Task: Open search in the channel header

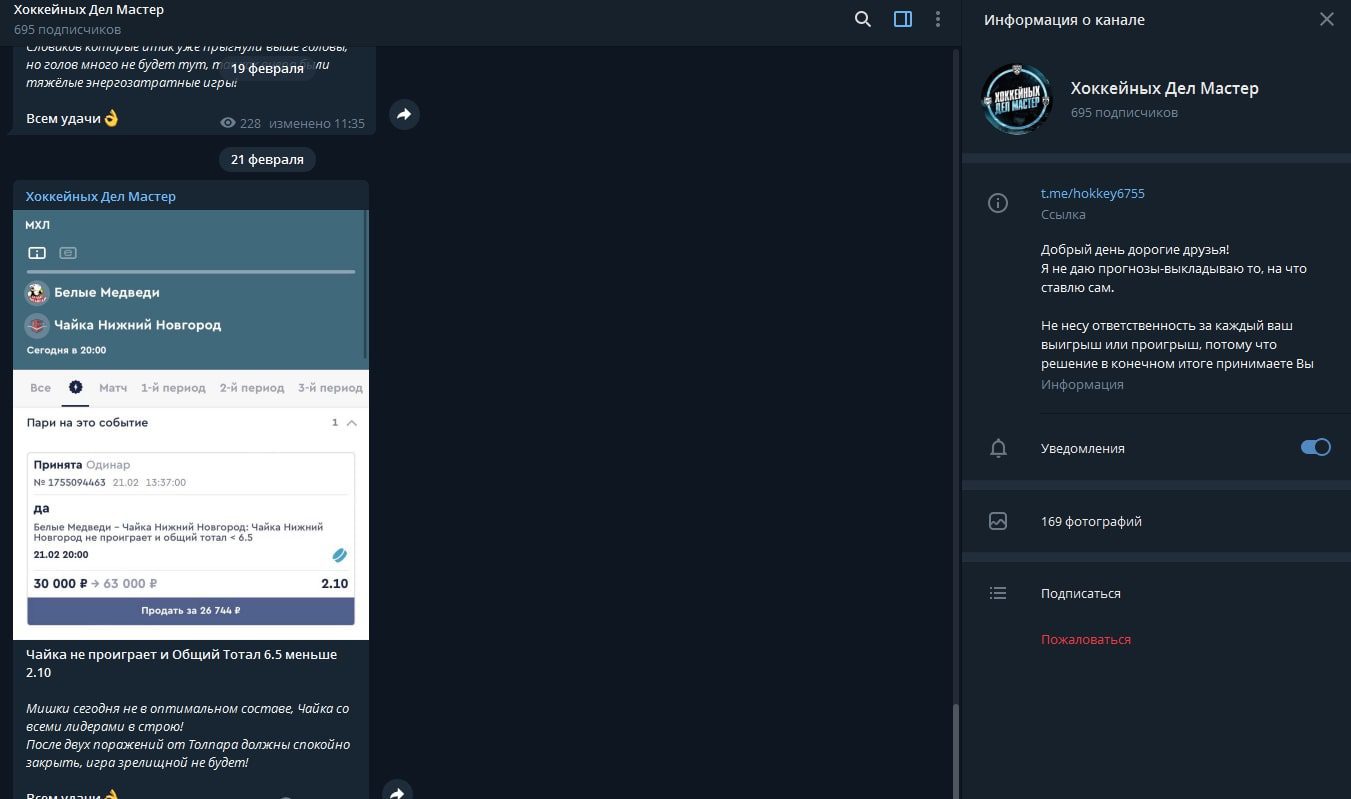Action: tap(863, 19)
